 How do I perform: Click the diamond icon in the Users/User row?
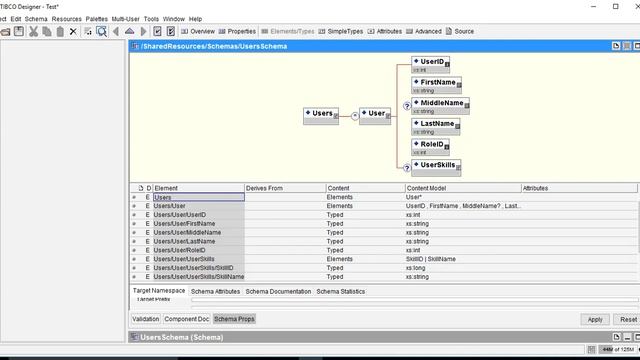[x=134, y=206]
